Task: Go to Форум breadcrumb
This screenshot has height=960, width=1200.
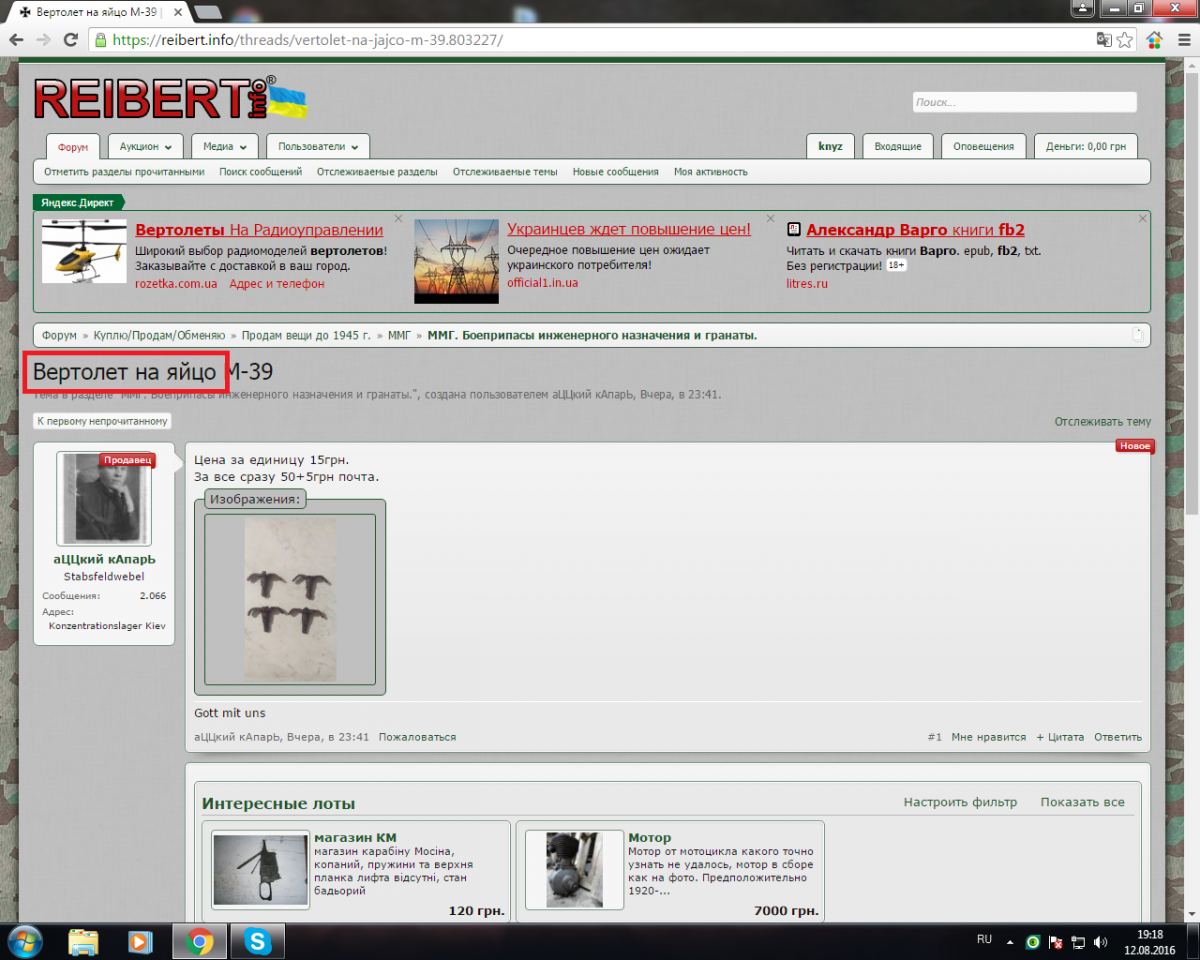Action: [59, 335]
